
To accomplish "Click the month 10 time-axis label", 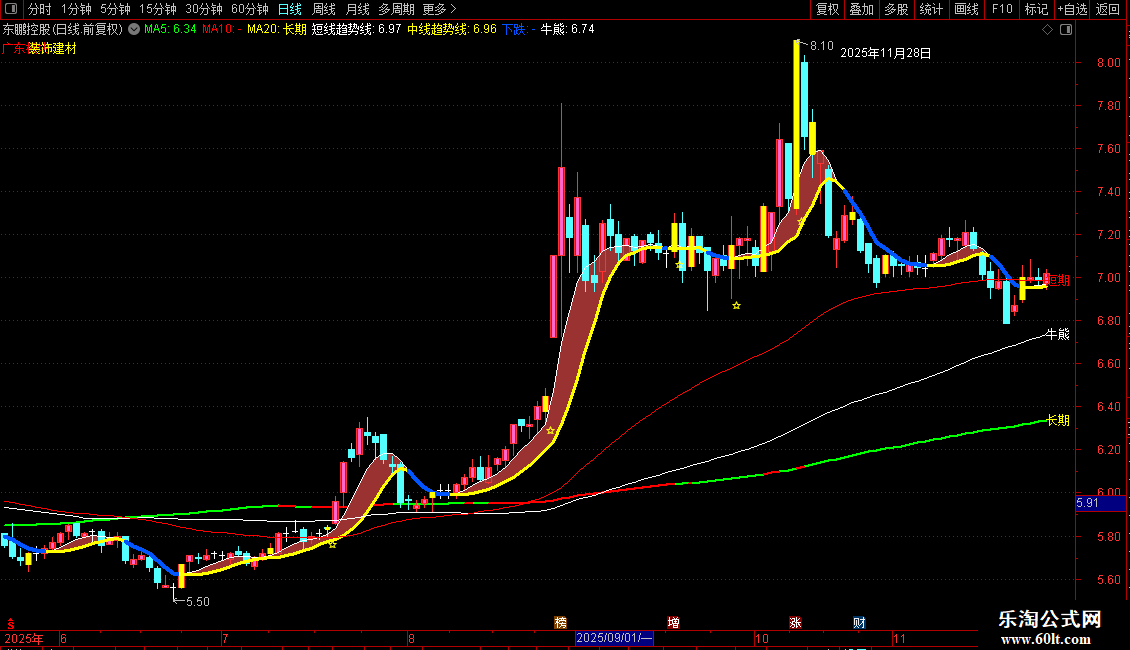I will tap(762, 638).
